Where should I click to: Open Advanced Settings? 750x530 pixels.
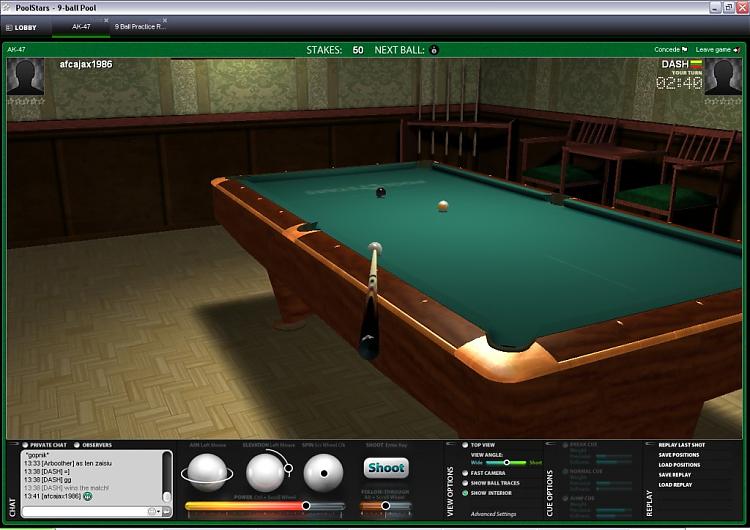pos(493,514)
